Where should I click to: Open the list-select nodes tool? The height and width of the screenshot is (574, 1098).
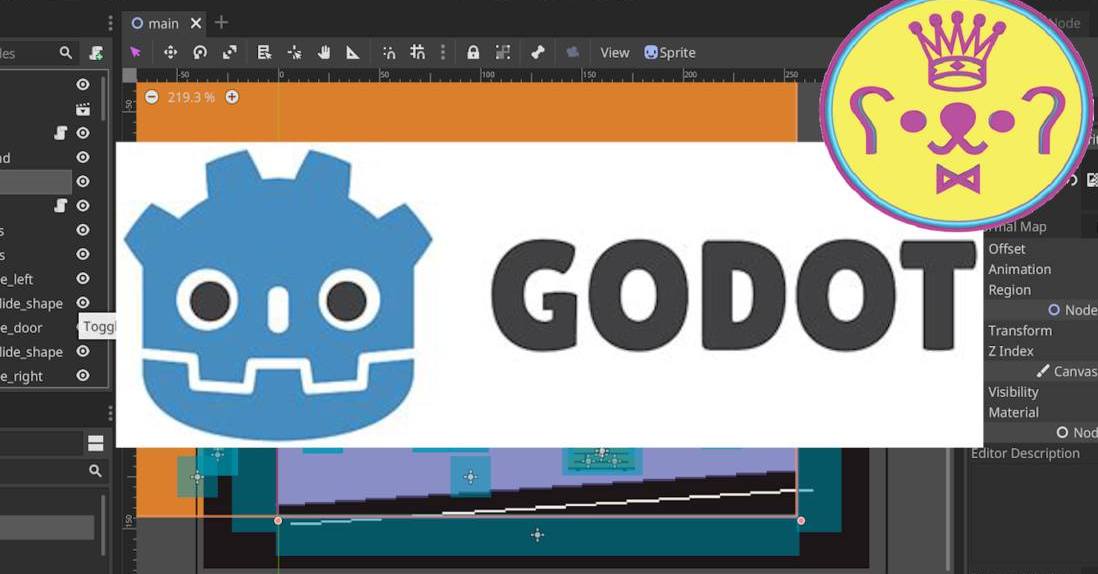point(264,52)
